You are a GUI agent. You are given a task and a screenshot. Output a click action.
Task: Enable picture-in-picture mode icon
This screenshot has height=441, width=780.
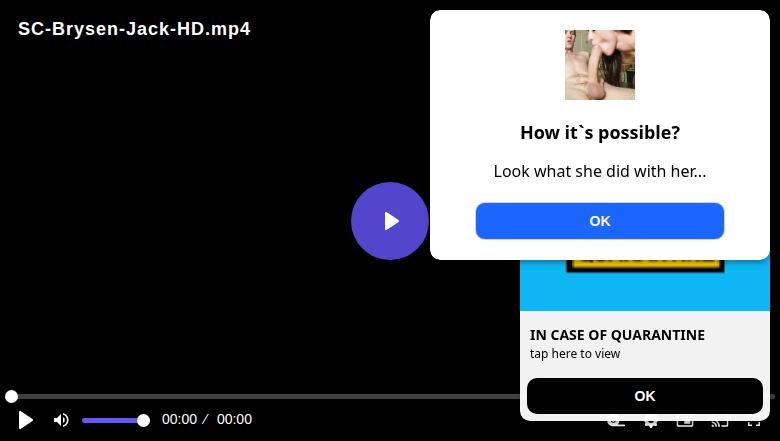click(685, 424)
